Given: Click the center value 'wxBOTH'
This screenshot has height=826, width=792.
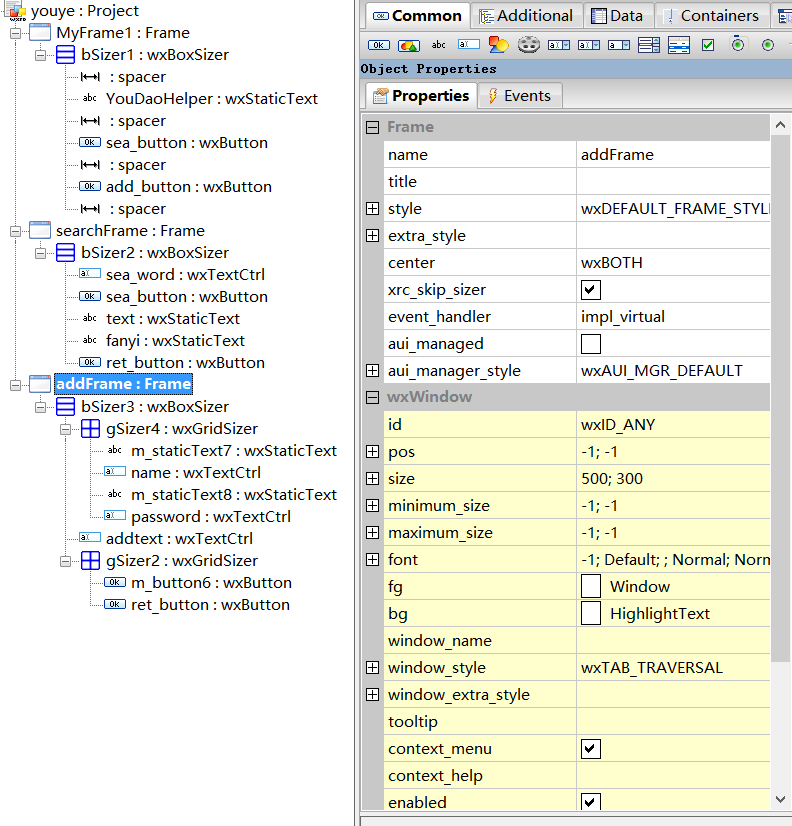Looking at the screenshot, I should 673,263.
